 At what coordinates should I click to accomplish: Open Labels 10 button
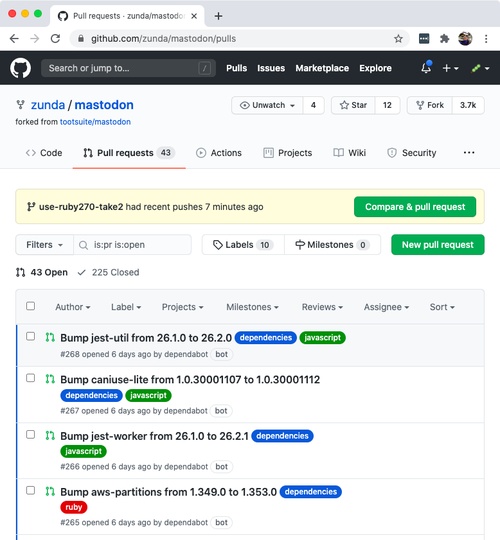[243, 245]
